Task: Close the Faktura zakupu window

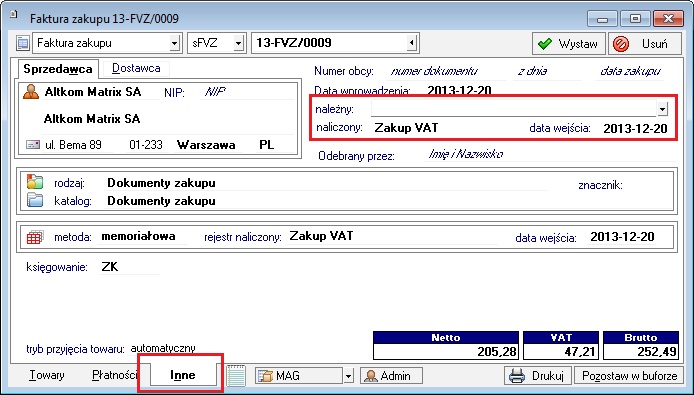Action: click(668, 19)
